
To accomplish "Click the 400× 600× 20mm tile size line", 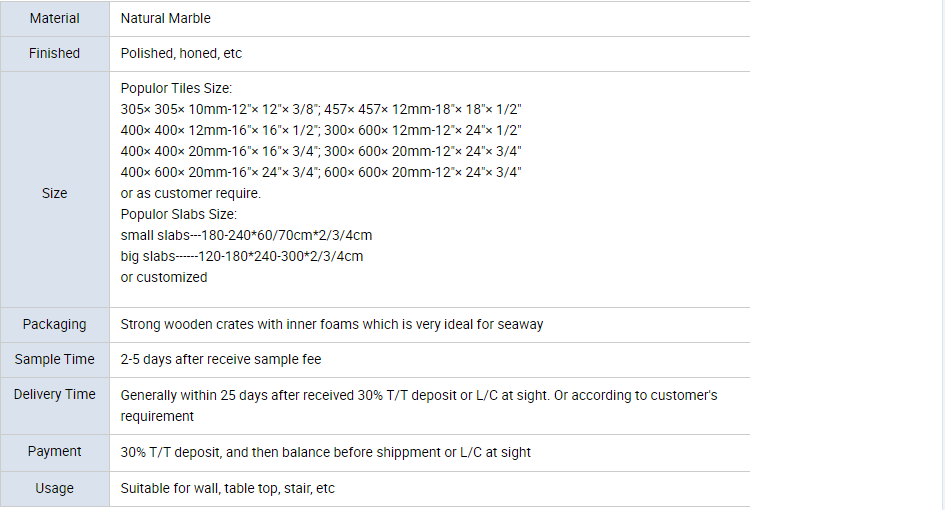I will [x=321, y=172].
